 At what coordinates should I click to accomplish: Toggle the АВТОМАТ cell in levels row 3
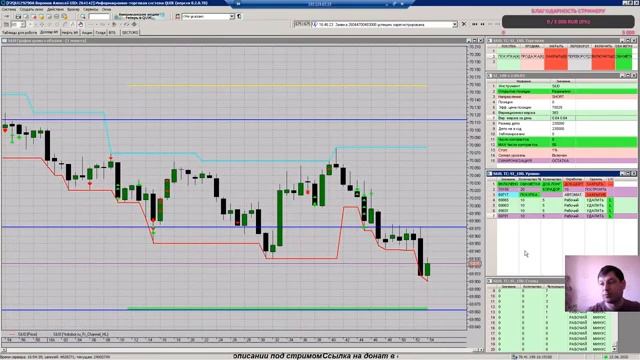tap(573, 195)
